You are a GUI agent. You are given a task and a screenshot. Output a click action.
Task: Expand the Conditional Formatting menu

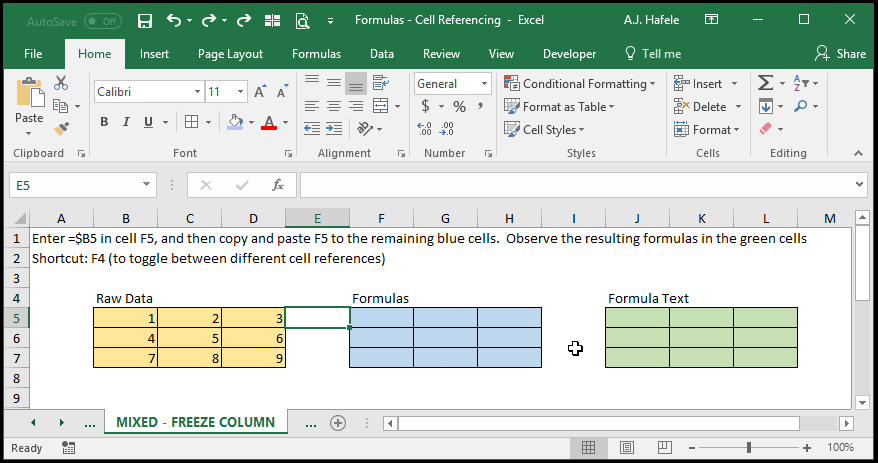tap(580, 83)
